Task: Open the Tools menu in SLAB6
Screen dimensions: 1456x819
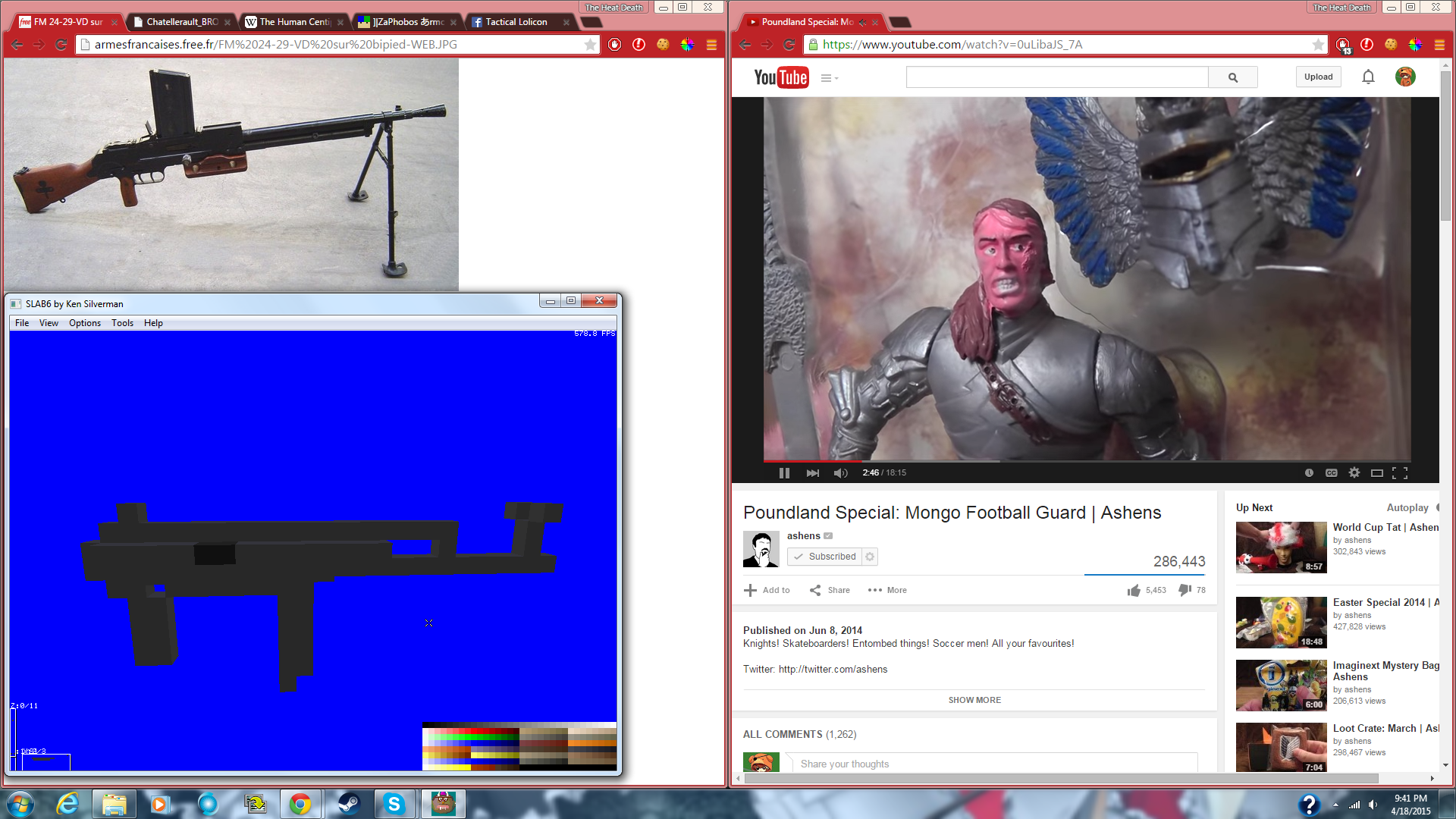Action: coord(122,322)
